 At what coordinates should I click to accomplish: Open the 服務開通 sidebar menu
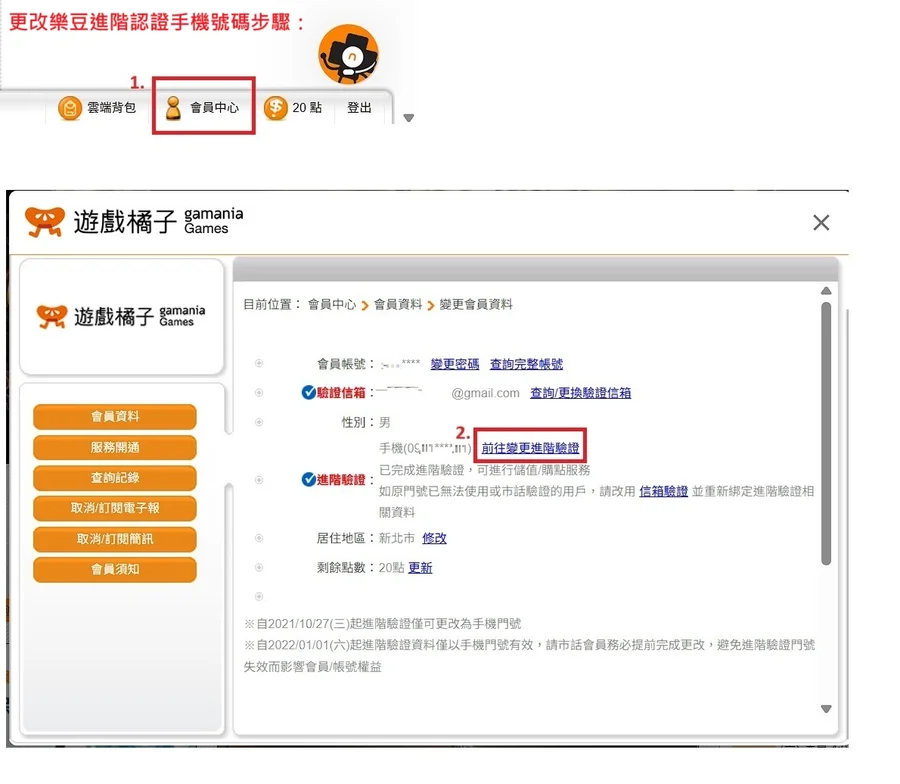[x=115, y=448]
